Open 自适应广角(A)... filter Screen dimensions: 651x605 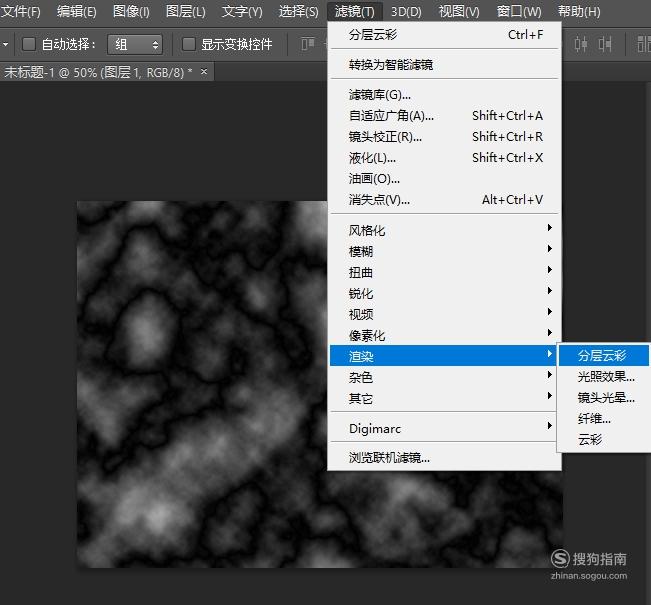tap(445, 116)
